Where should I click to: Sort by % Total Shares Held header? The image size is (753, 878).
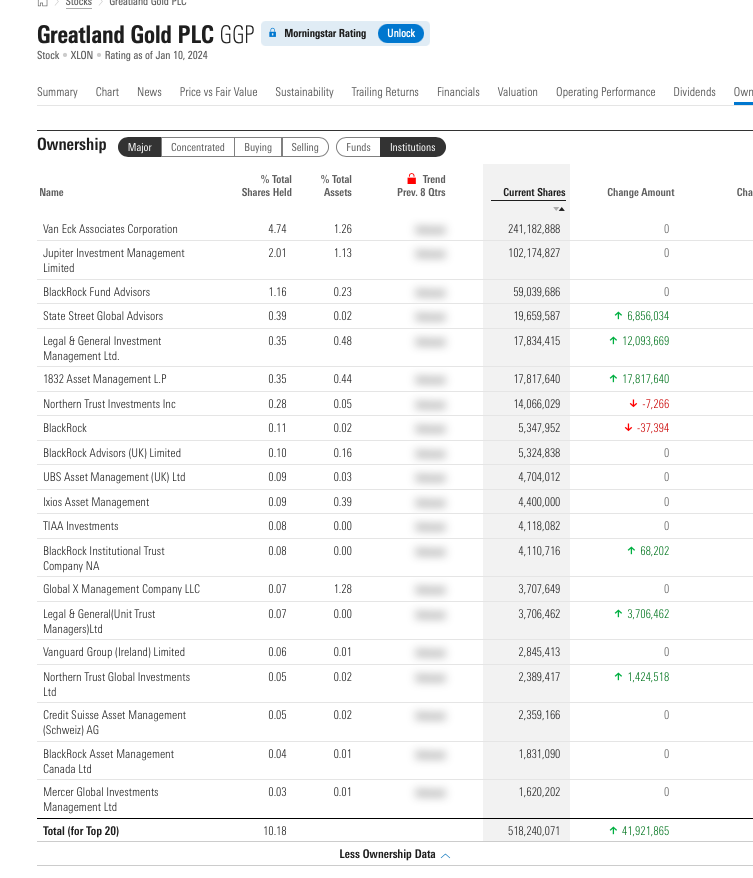tap(266, 185)
